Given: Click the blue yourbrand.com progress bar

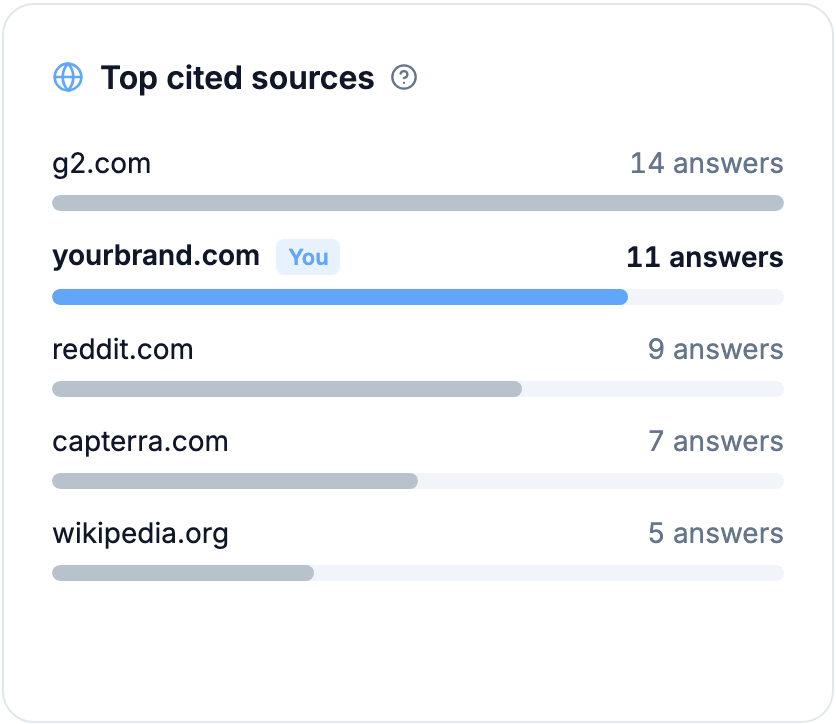Looking at the screenshot, I should coord(340,297).
